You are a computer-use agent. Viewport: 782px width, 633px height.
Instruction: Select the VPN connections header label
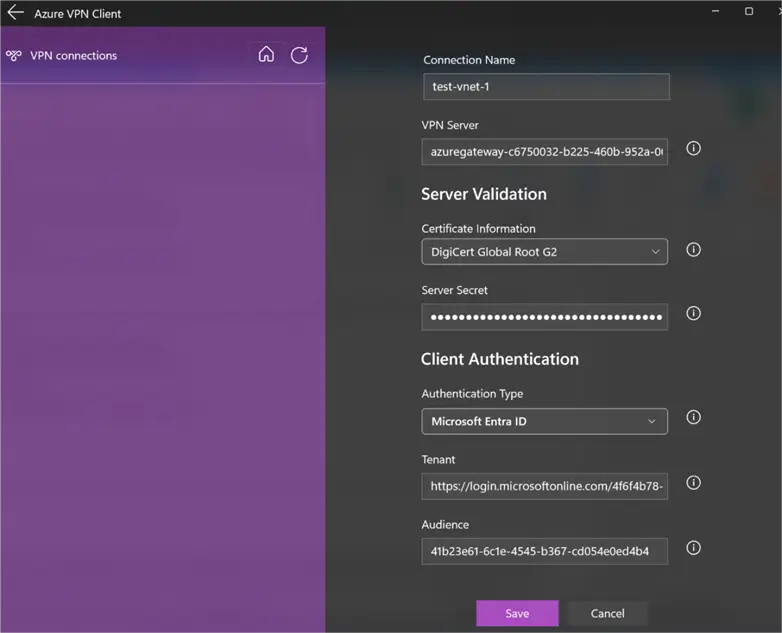[73, 55]
